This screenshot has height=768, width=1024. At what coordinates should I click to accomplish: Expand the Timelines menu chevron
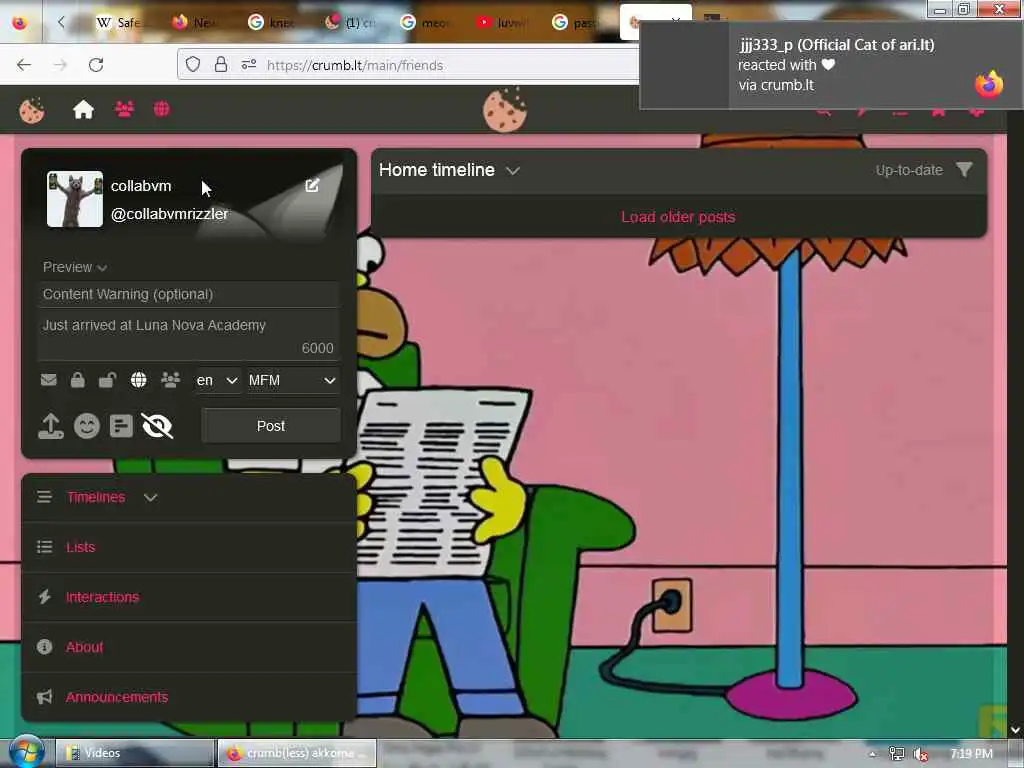tap(150, 498)
